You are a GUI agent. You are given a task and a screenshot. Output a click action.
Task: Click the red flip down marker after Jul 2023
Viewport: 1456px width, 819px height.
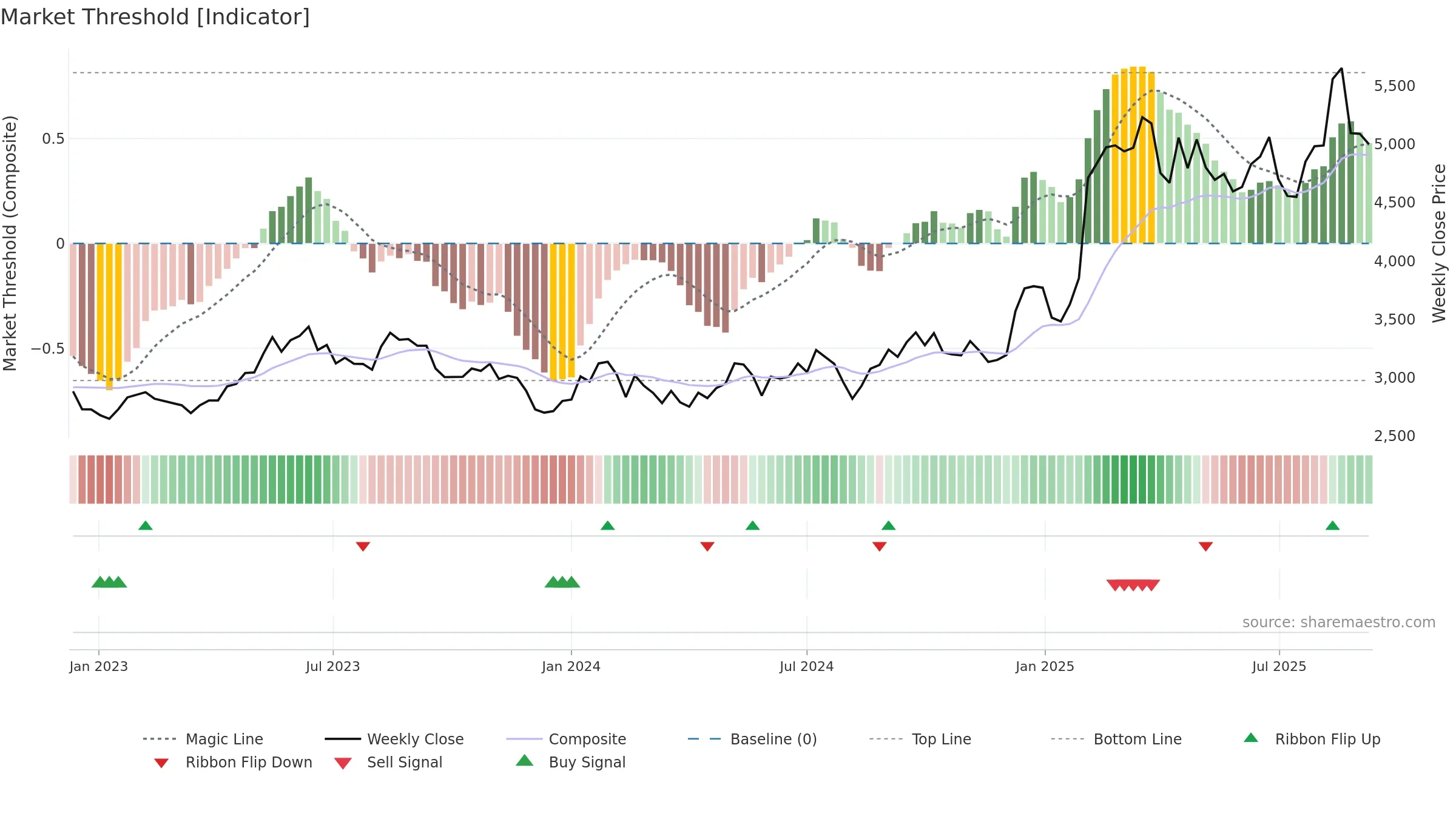tap(363, 547)
